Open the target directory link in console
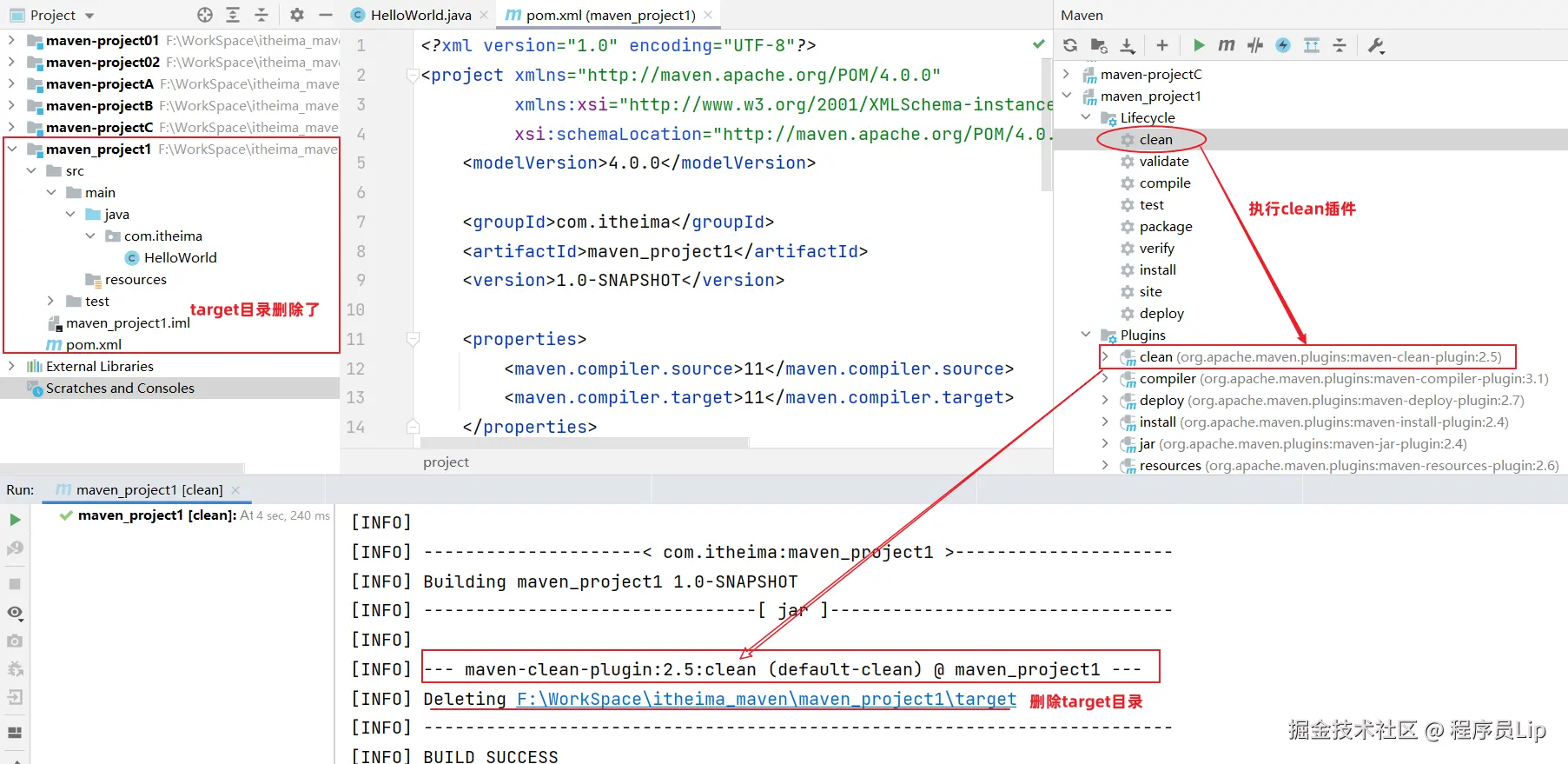Screen dimensions: 1568x764 click(766, 699)
